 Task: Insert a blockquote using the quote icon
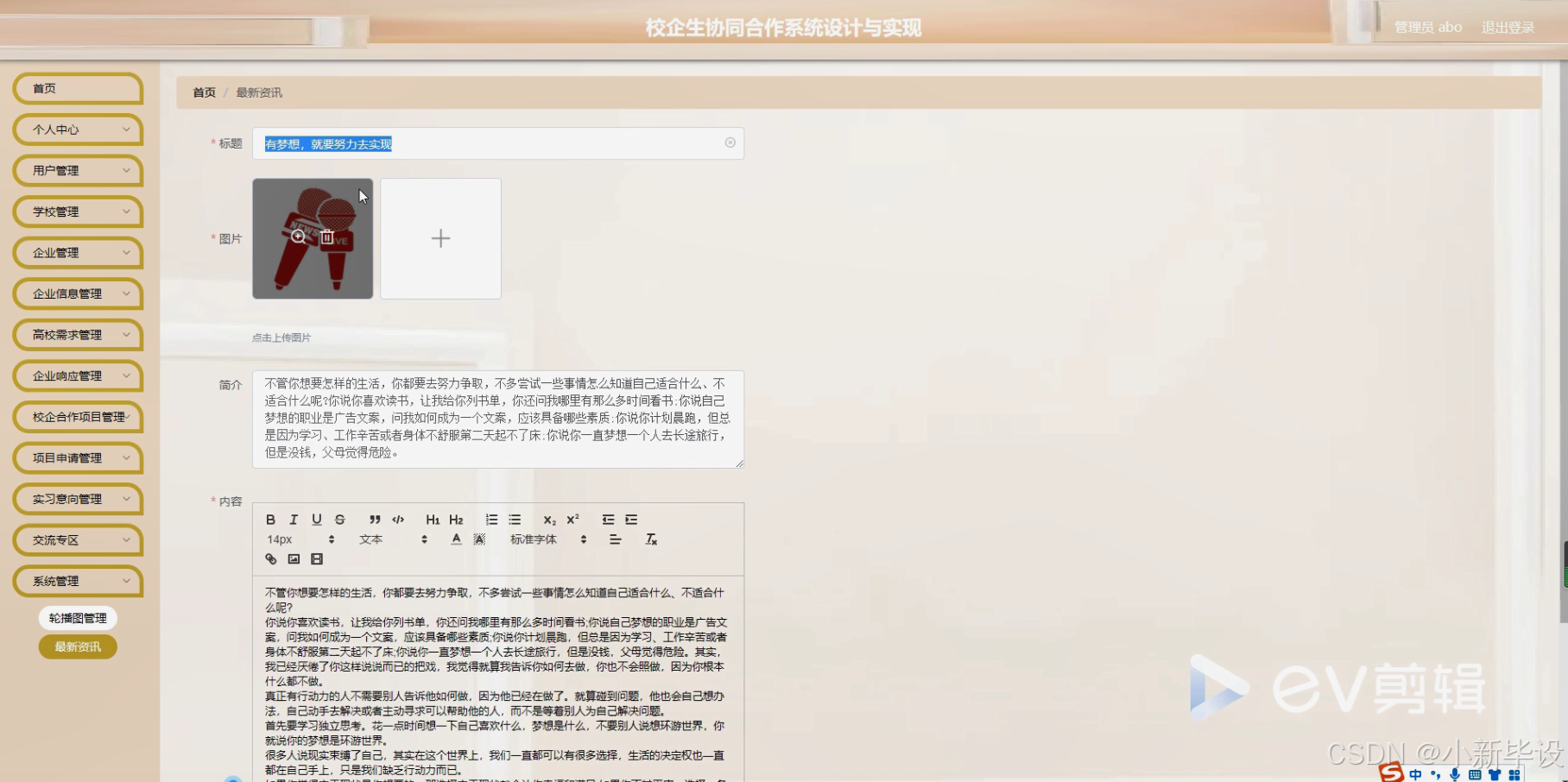pos(374,519)
